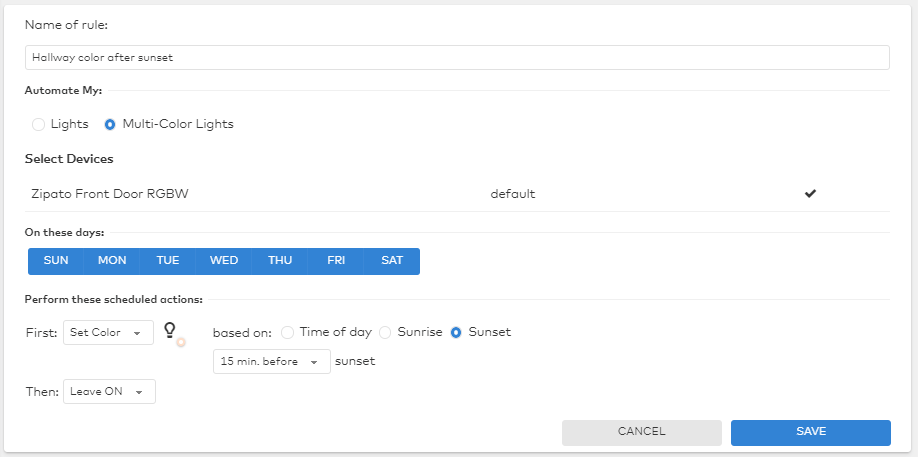The height and width of the screenshot is (457, 918).
Task: Click the SAVE button
Action: (x=810, y=432)
